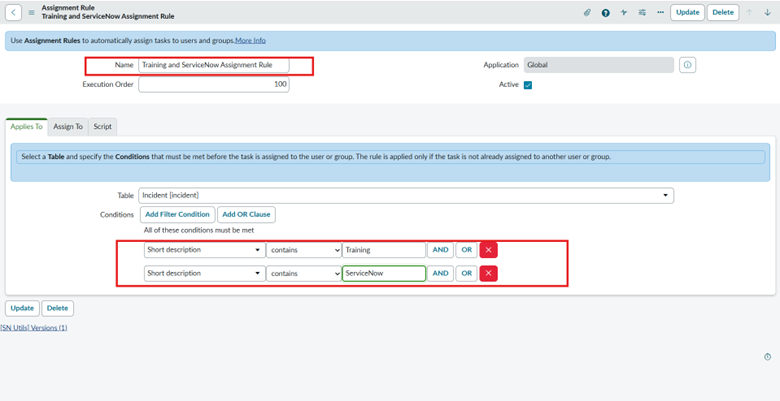This screenshot has width=780, height=401.
Task: Open help via the question mark icon
Action: coord(606,13)
